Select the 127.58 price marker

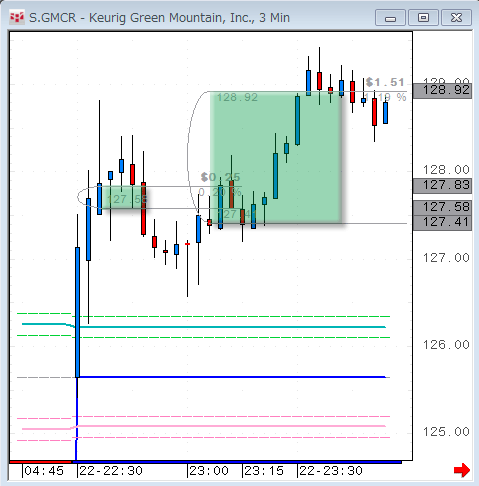[442, 207]
